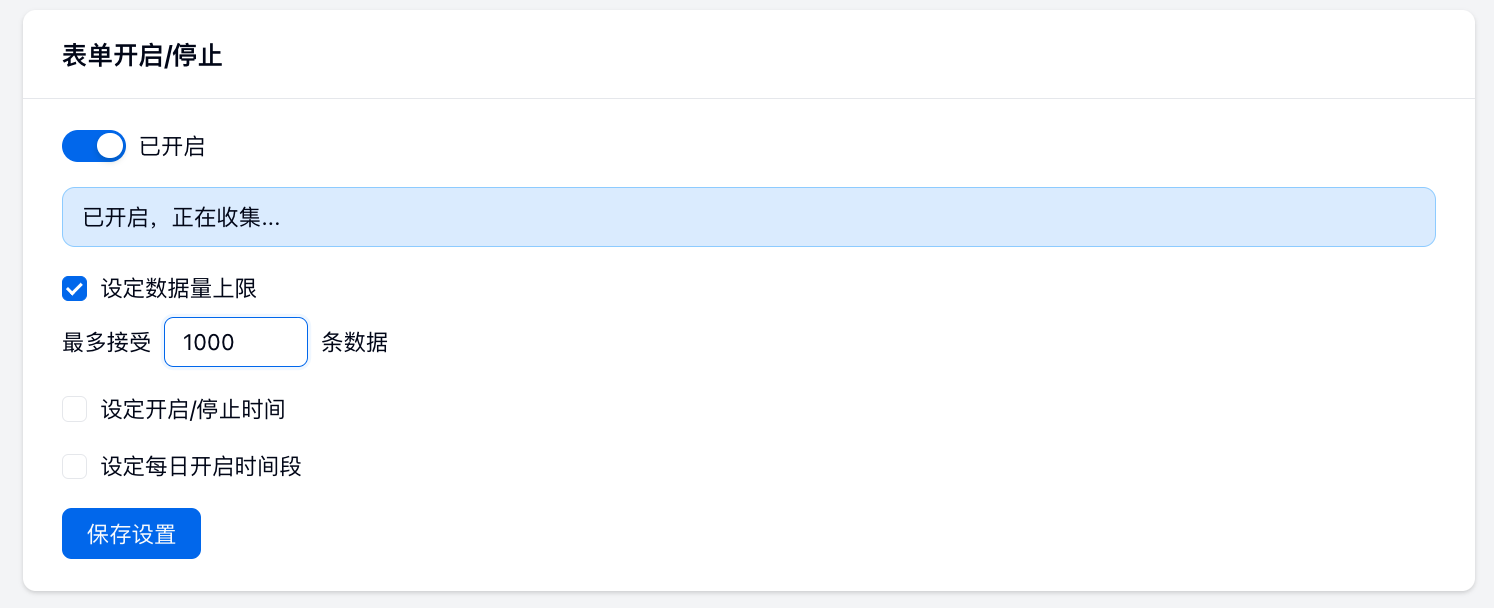Uncheck the 设定数据量上限 checkbox
Viewport: 1494px width, 608px height.
pos(75,289)
